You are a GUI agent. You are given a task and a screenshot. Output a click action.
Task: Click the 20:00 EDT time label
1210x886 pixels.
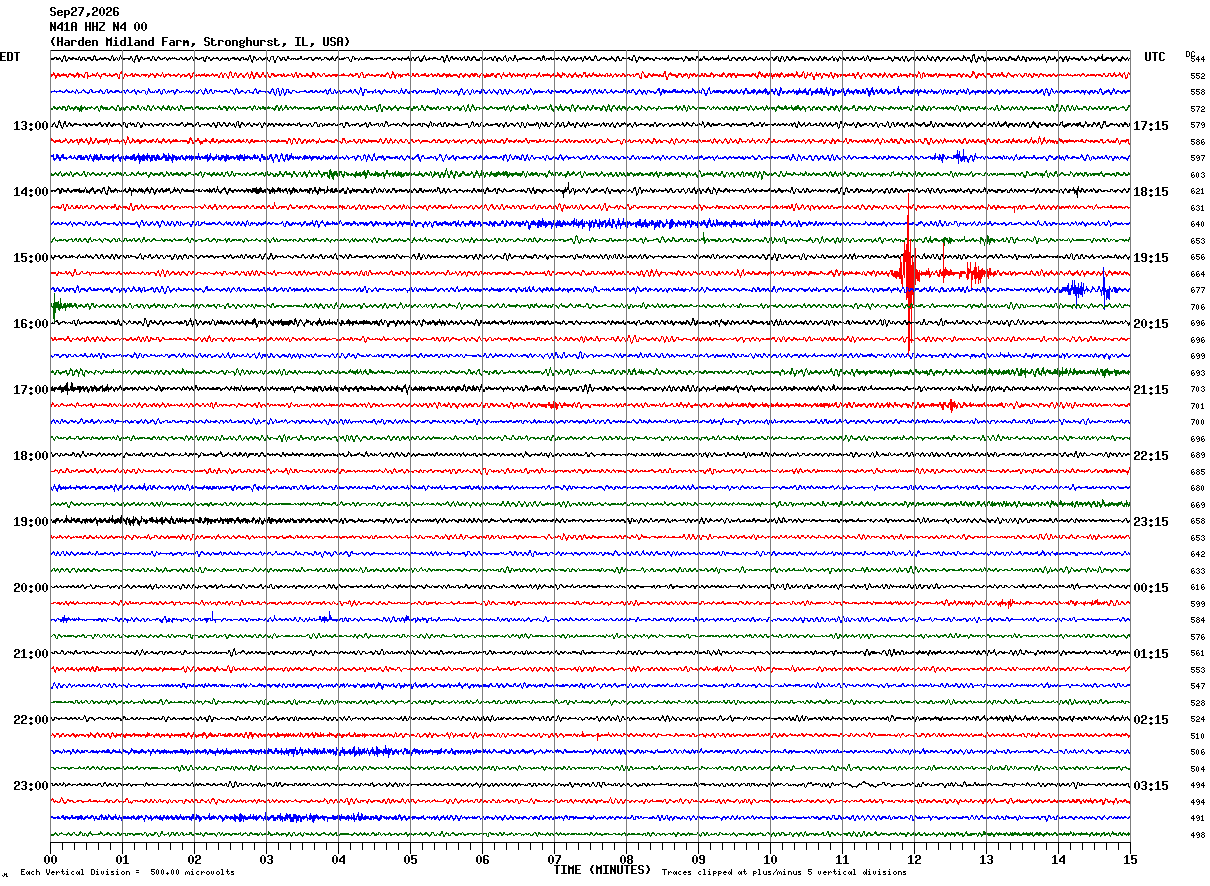tap(30, 588)
